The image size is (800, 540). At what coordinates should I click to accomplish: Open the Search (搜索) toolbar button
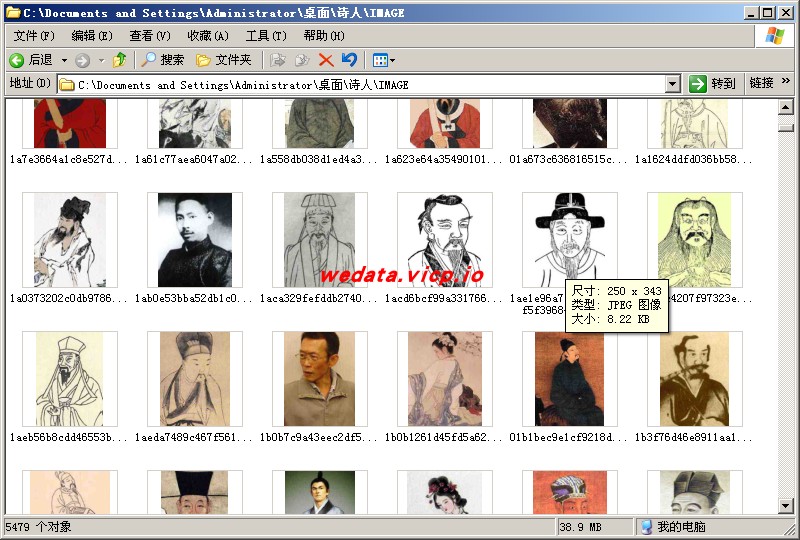pos(162,60)
